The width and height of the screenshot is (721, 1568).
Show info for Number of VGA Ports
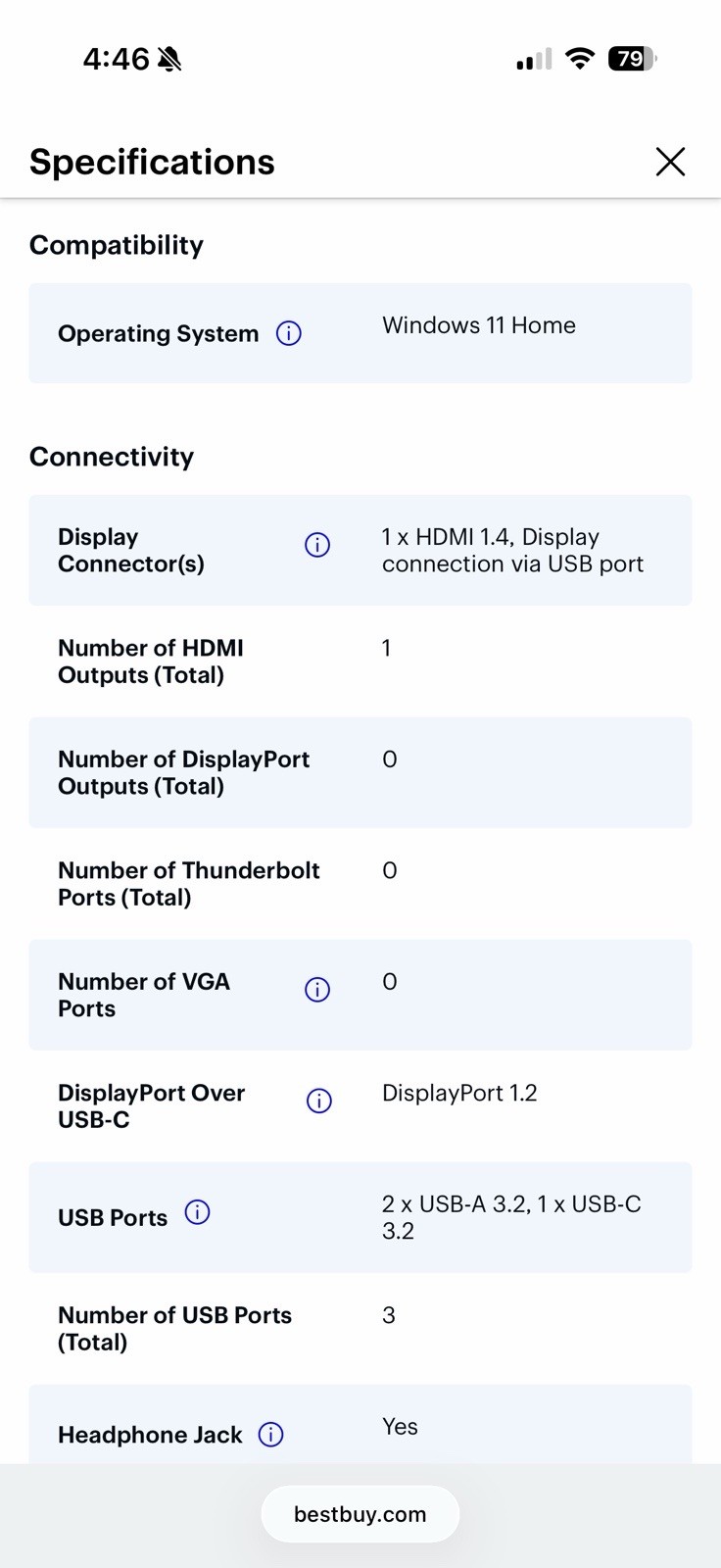tap(317, 990)
